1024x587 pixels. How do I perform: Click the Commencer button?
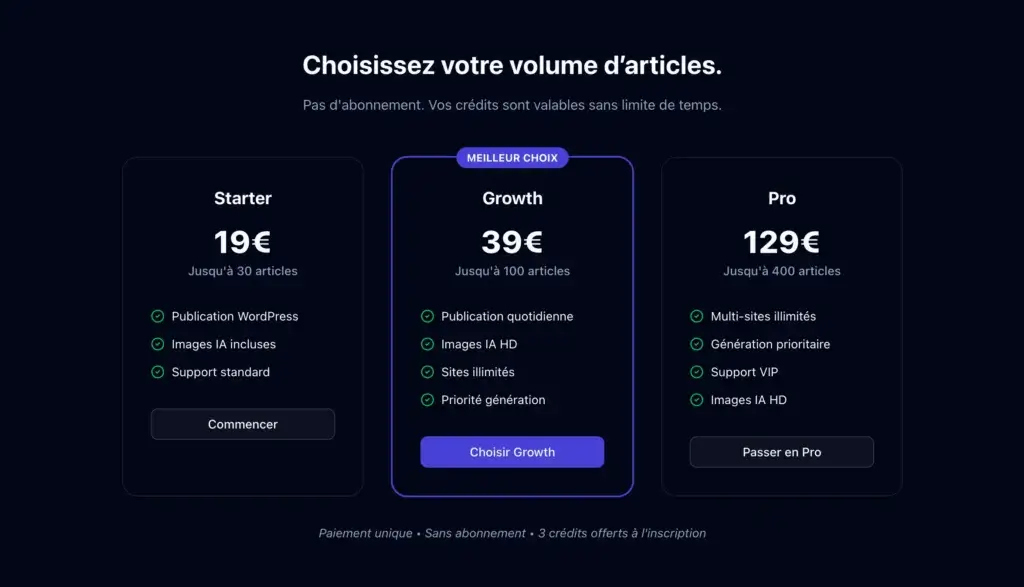[x=242, y=424]
